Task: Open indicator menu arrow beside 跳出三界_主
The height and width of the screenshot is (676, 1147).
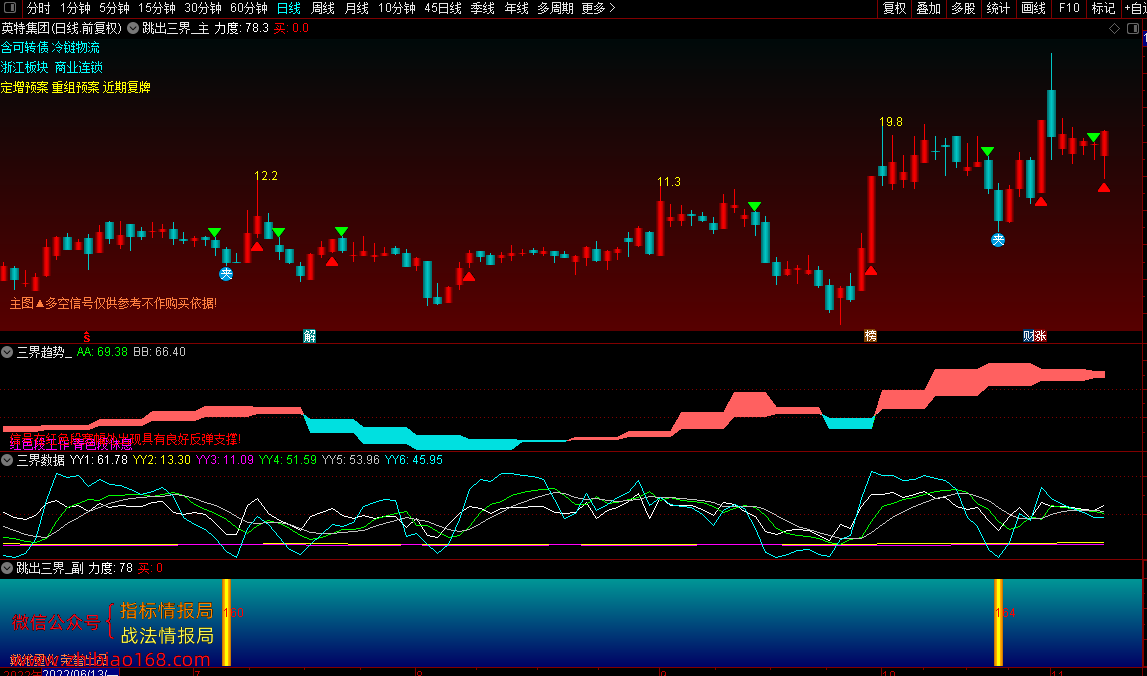Action: (x=132, y=29)
